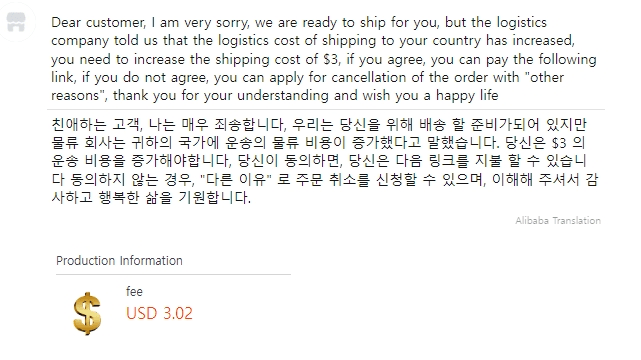Click the line under Production Information

(x=173, y=275)
